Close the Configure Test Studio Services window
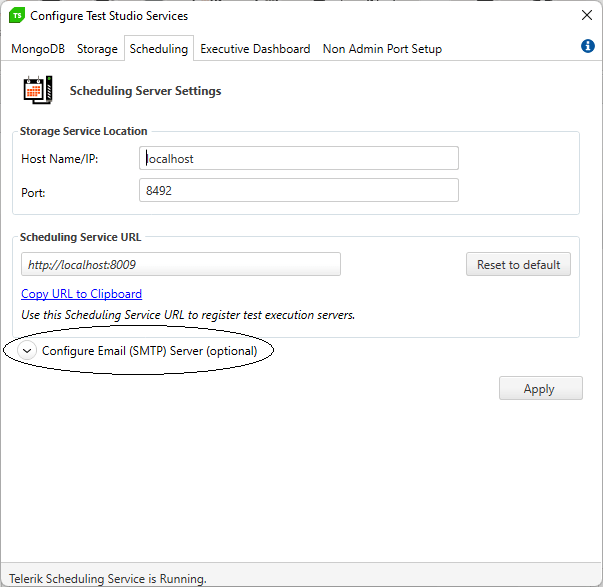 tap(587, 15)
